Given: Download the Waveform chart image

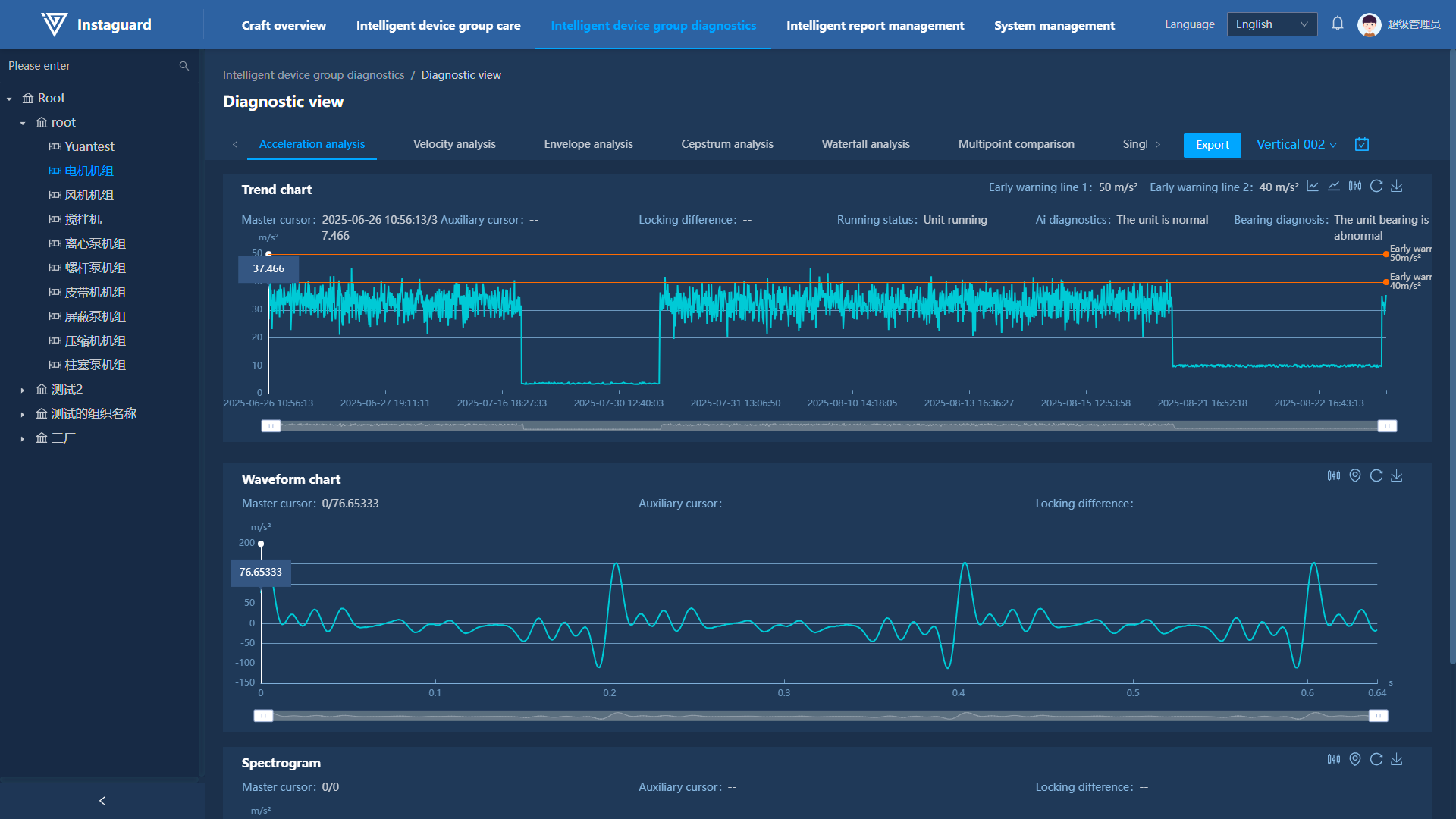Looking at the screenshot, I should point(1397,475).
